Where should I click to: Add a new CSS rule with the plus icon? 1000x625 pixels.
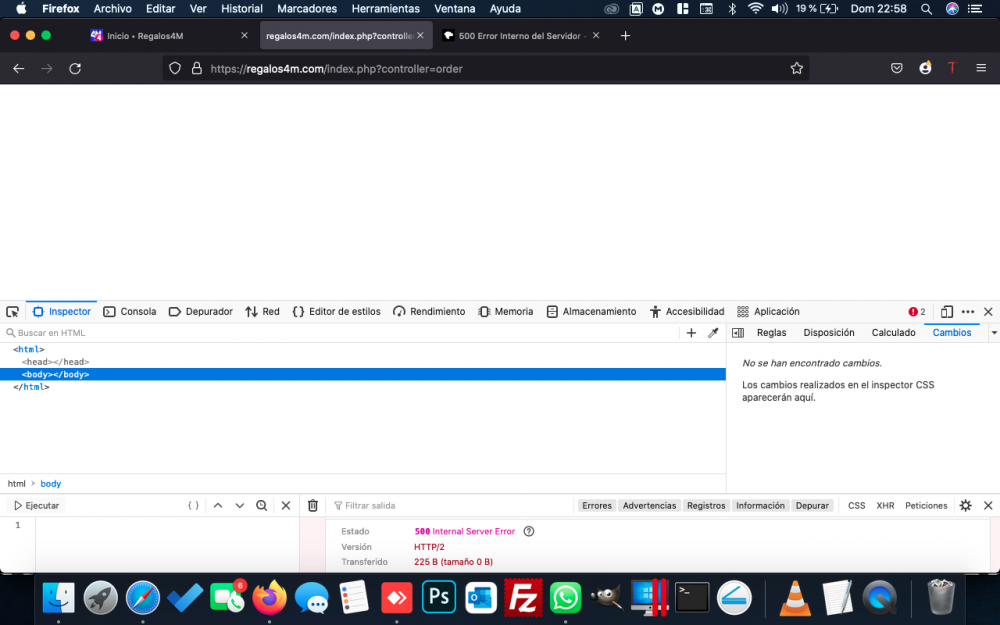691,332
